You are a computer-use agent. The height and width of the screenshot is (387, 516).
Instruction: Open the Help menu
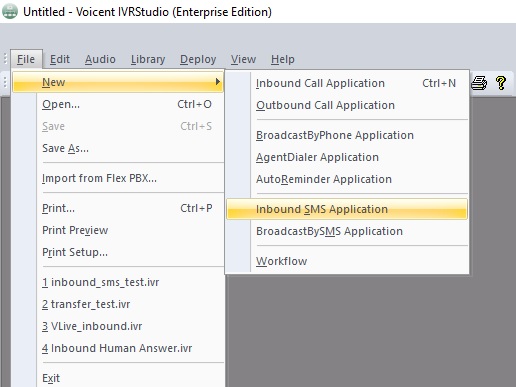[x=283, y=59]
